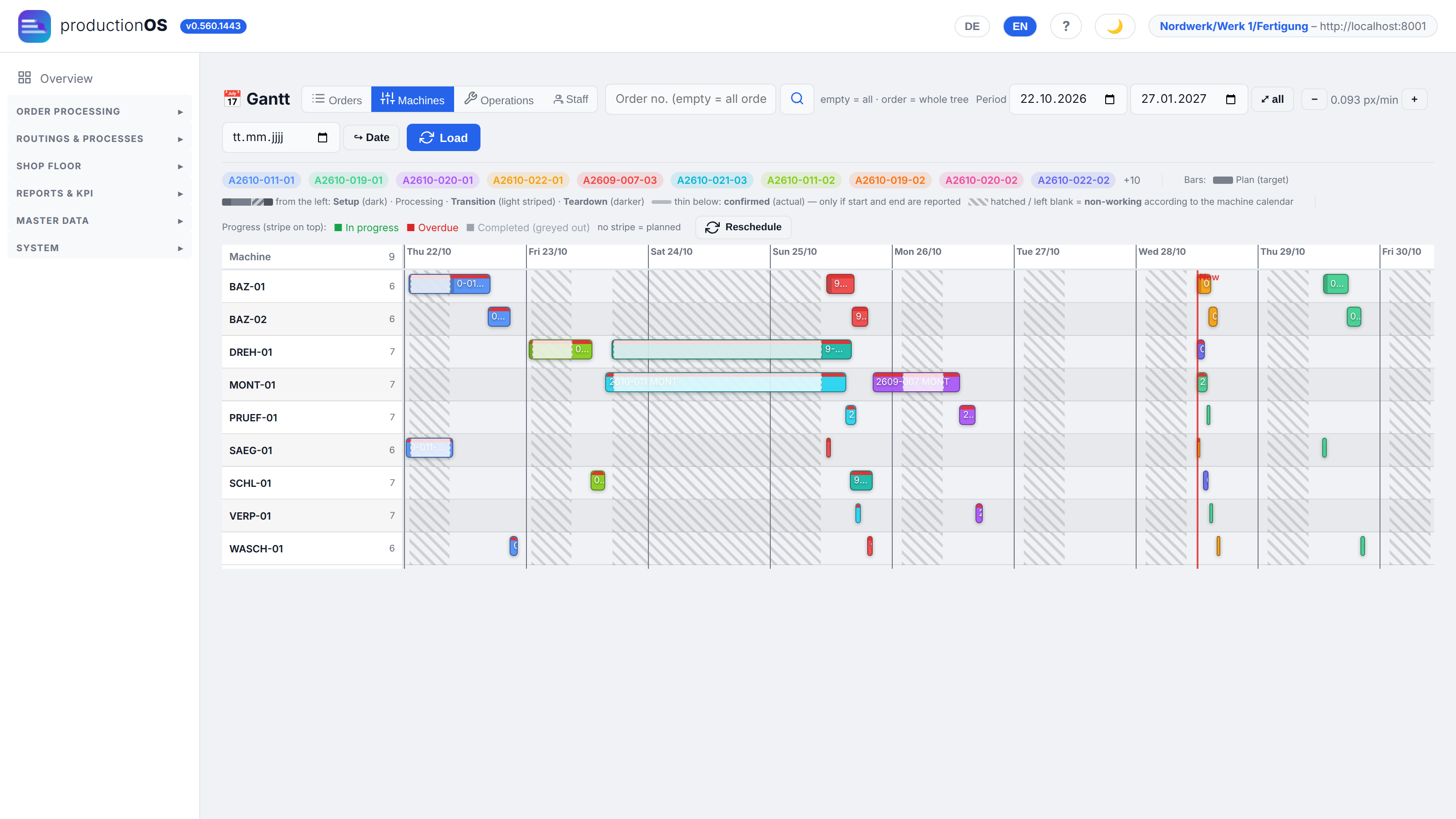1456x819 pixels.
Task: Show the +10 more orders
Action: (x=1132, y=180)
